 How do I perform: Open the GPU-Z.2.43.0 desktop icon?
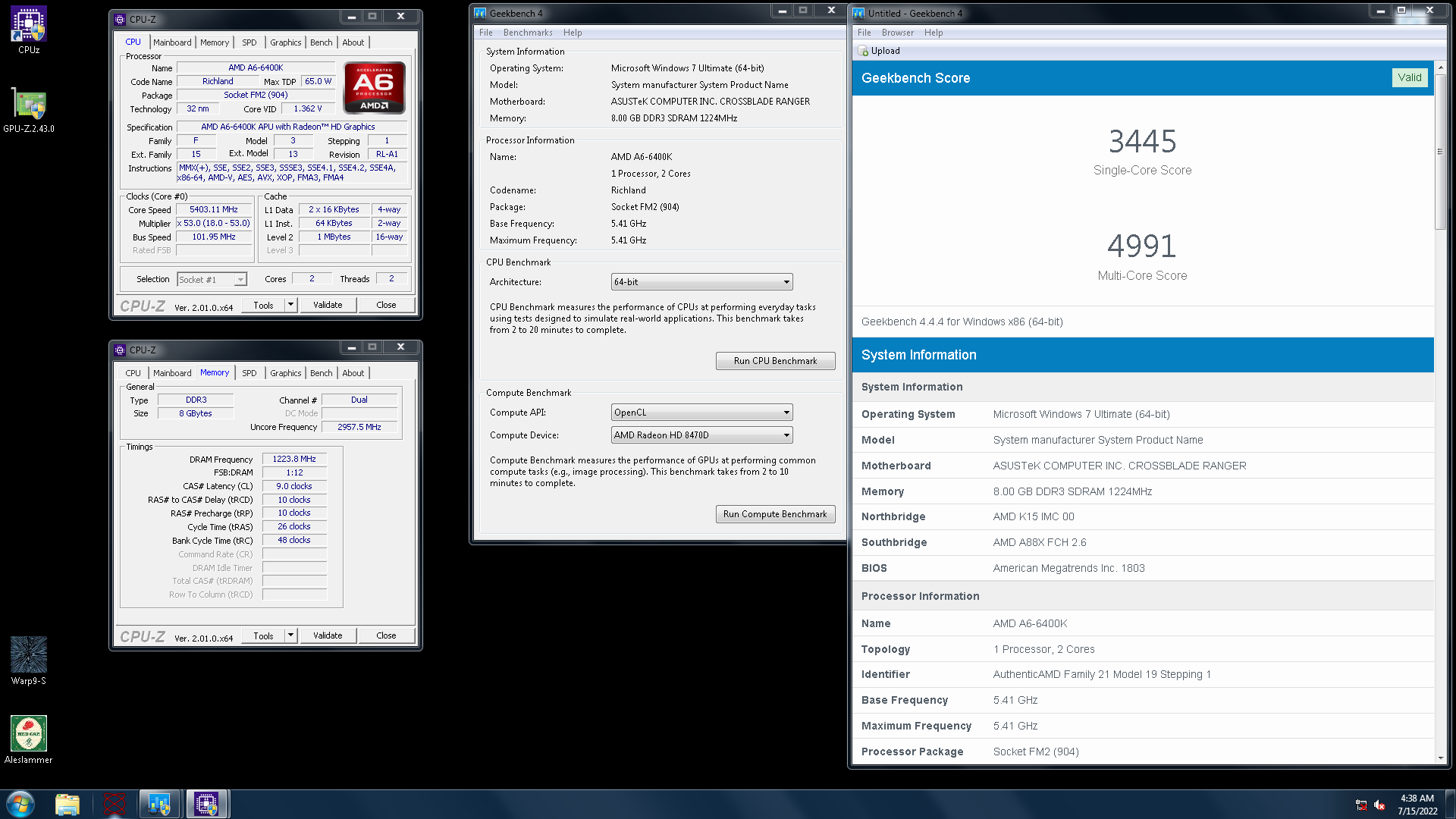pyautogui.click(x=29, y=111)
